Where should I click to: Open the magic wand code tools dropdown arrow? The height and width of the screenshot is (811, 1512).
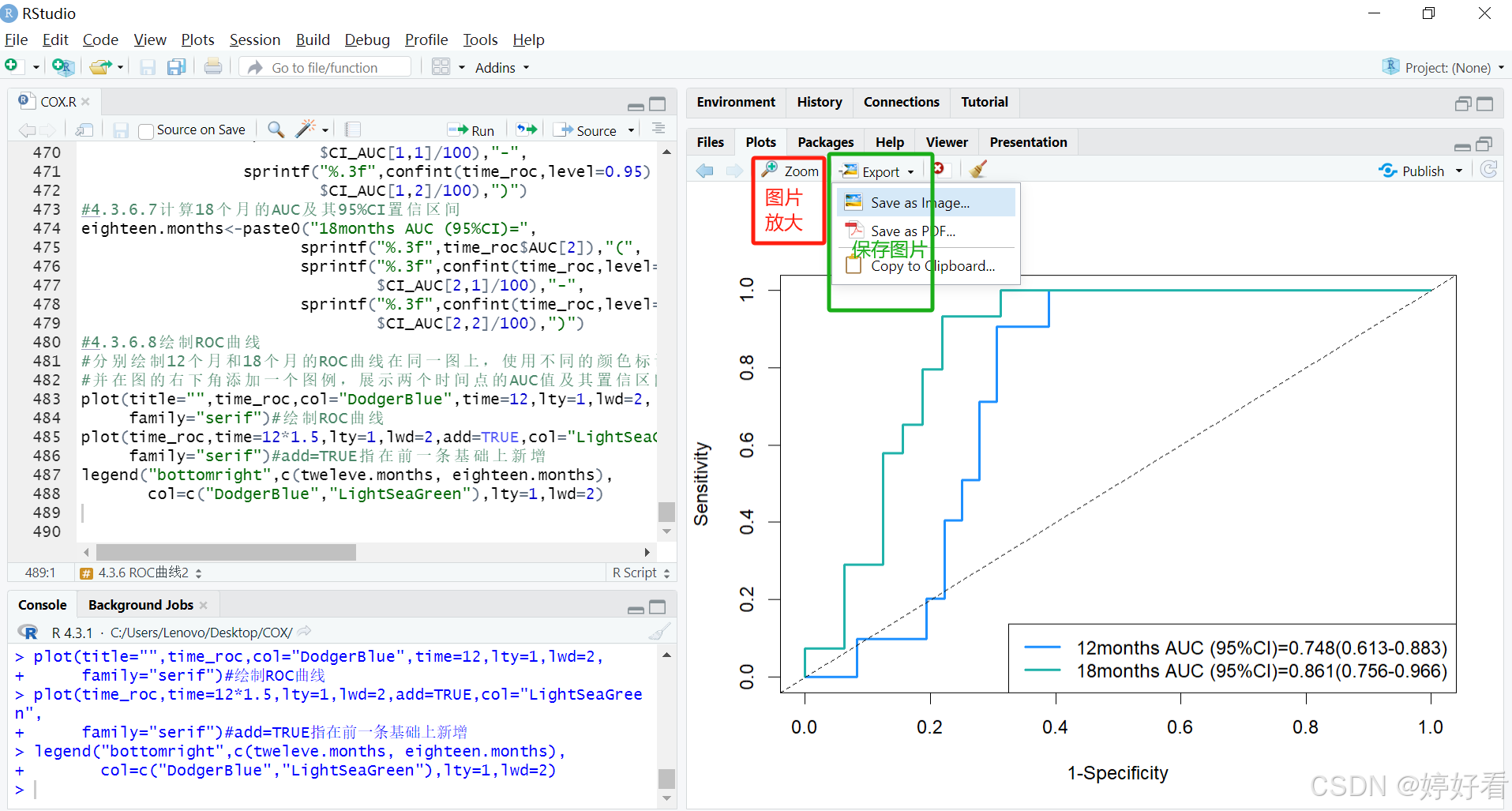click(x=325, y=130)
